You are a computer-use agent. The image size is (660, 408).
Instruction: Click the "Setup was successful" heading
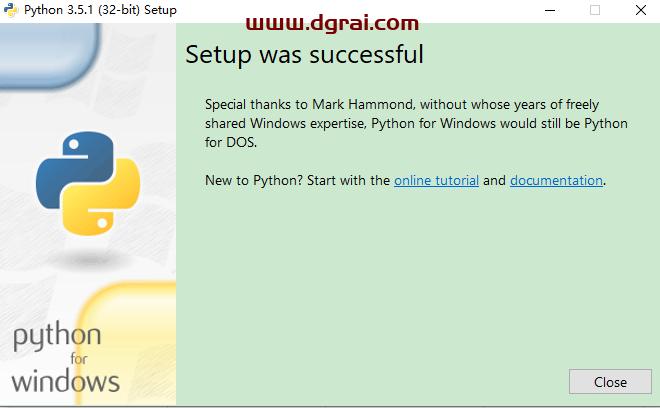[x=304, y=54]
